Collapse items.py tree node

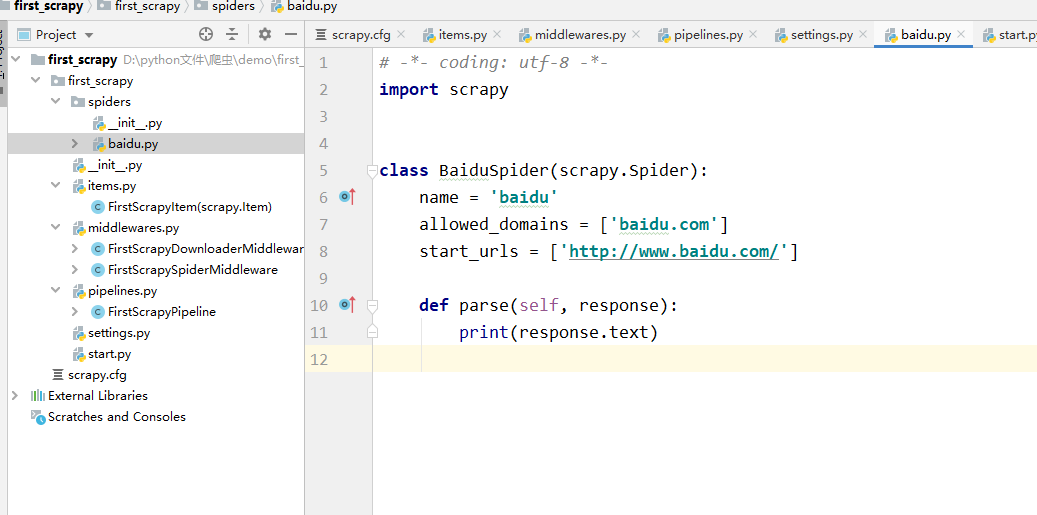coord(56,186)
